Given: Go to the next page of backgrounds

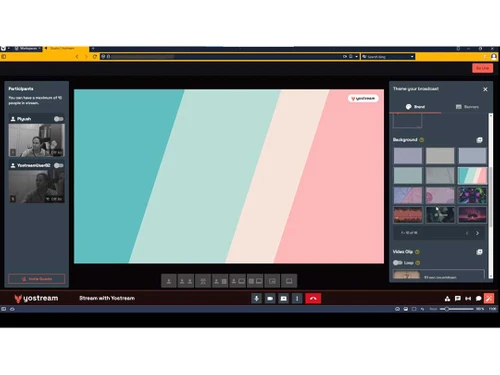Looking at the screenshot, I should 477,233.
